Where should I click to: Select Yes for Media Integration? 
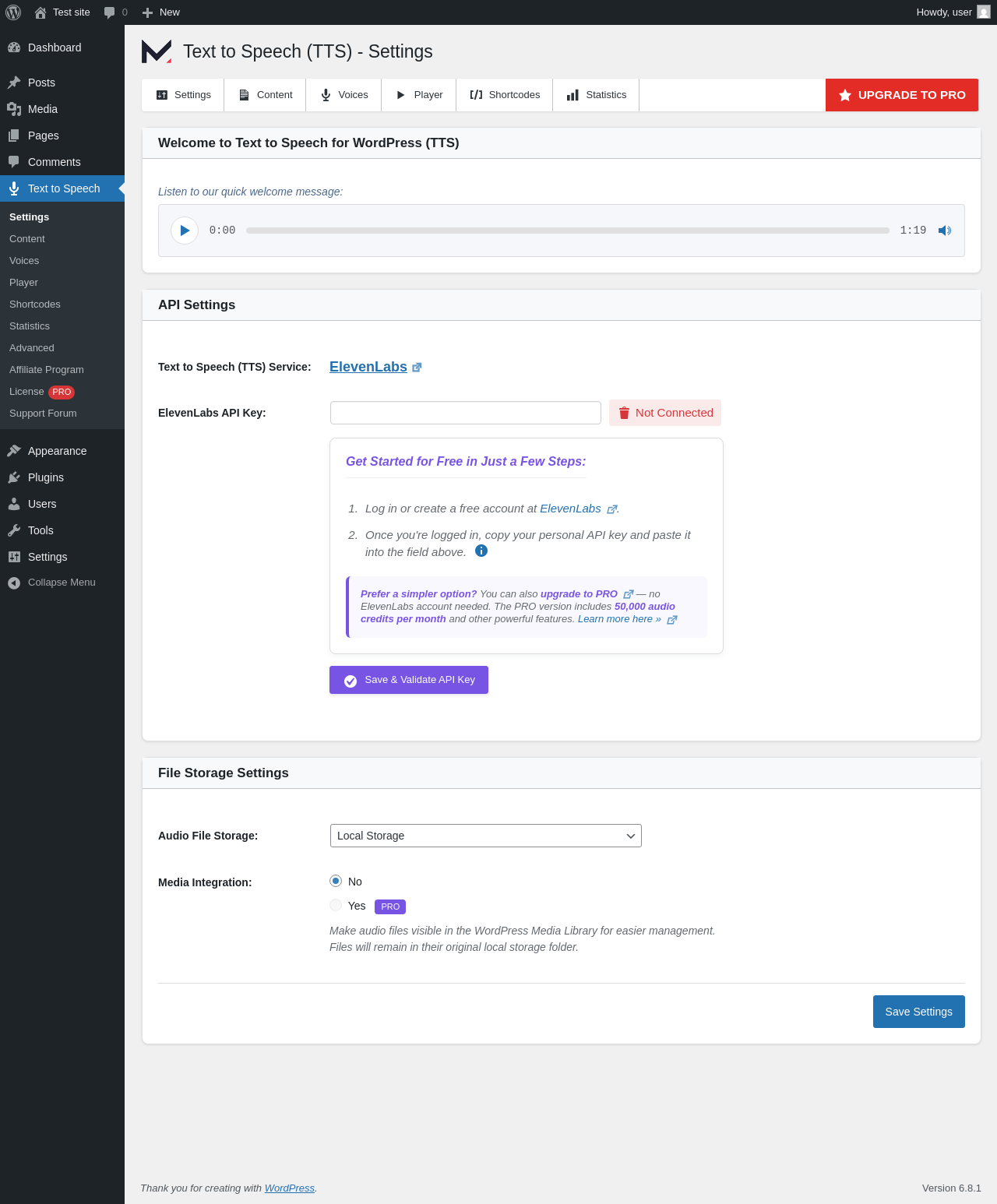tap(336, 905)
